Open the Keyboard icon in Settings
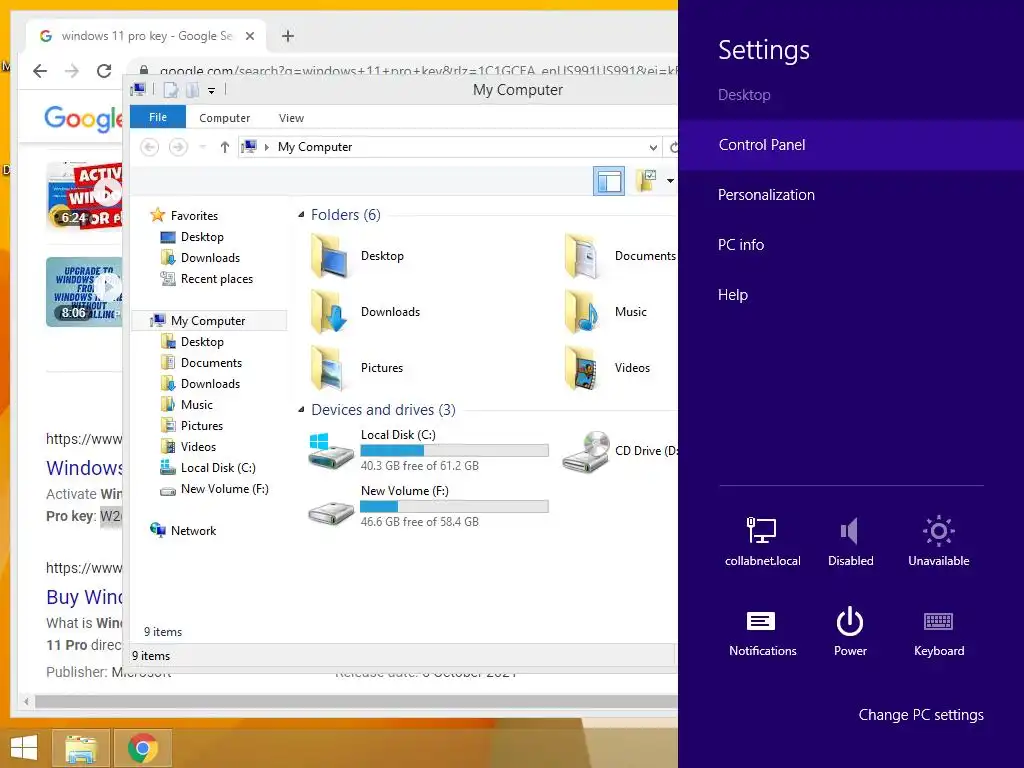The image size is (1024, 768). point(938,632)
